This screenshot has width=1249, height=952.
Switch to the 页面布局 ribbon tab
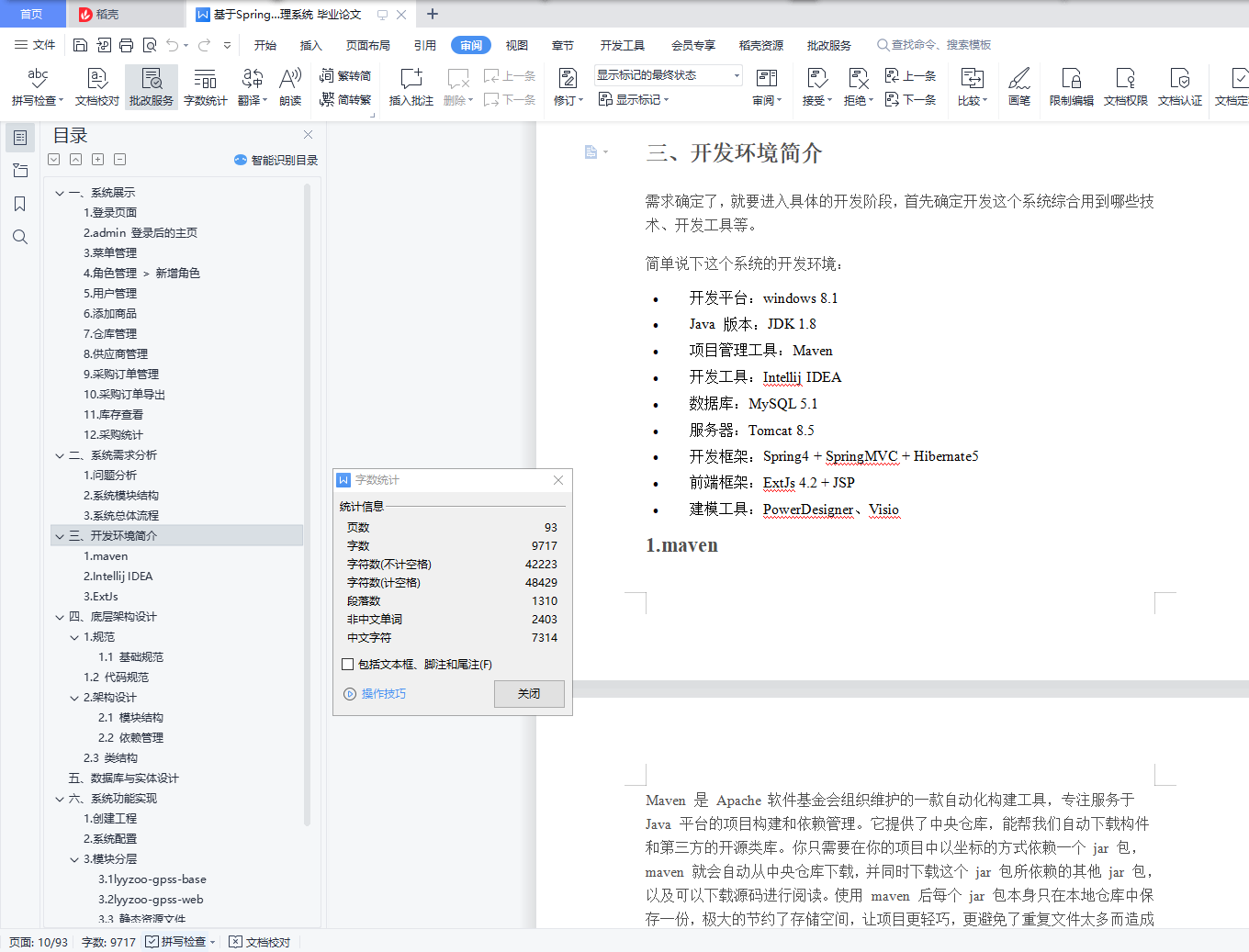coord(368,45)
